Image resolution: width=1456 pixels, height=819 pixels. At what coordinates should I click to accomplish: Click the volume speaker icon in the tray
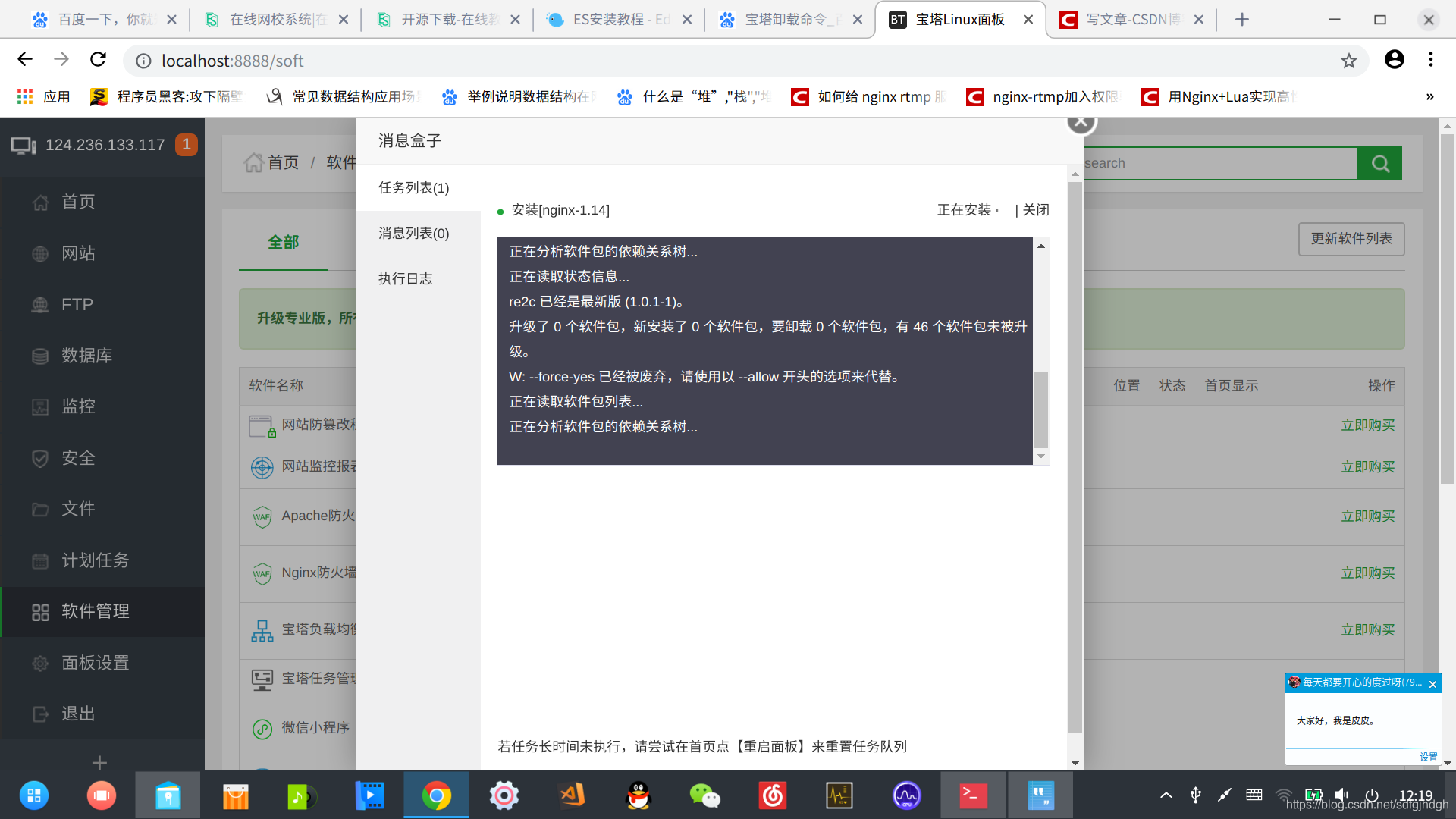(x=1341, y=795)
